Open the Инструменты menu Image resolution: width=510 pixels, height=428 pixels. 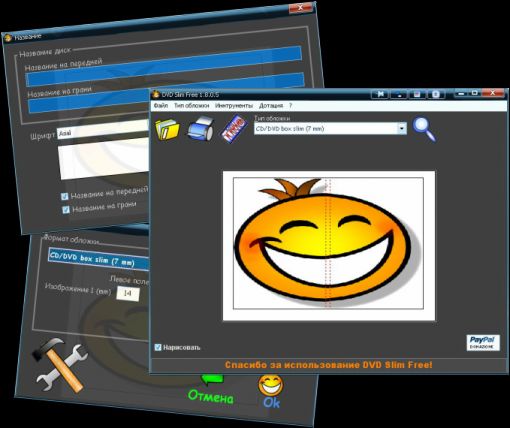234,106
